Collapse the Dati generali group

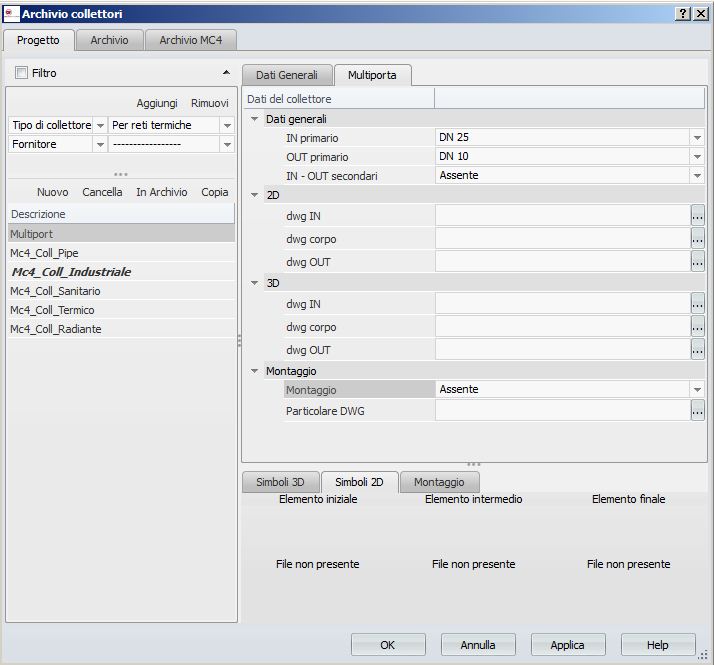(255, 119)
